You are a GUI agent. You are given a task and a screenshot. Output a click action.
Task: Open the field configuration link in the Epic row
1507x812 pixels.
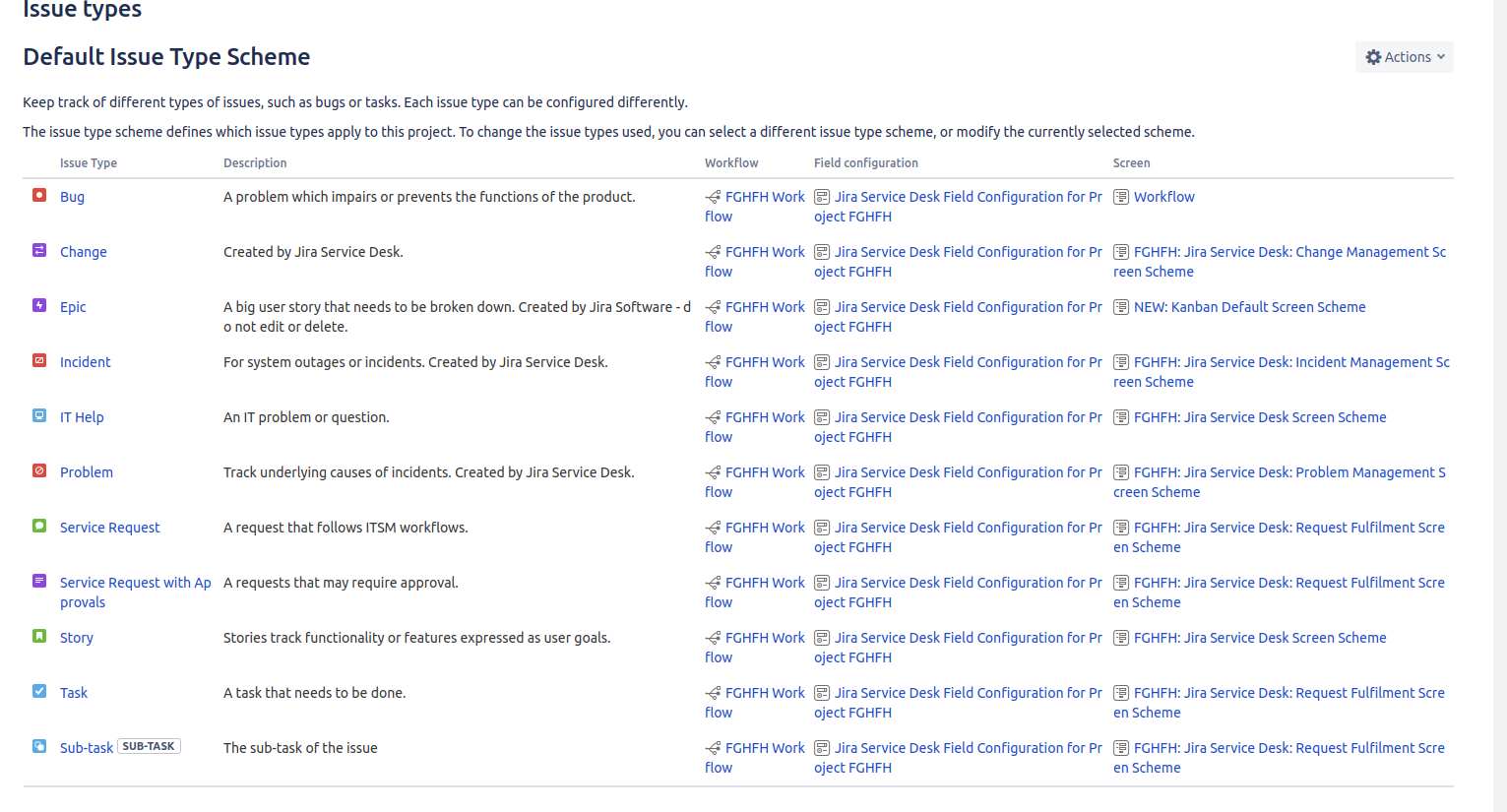(x=959, y=317)
